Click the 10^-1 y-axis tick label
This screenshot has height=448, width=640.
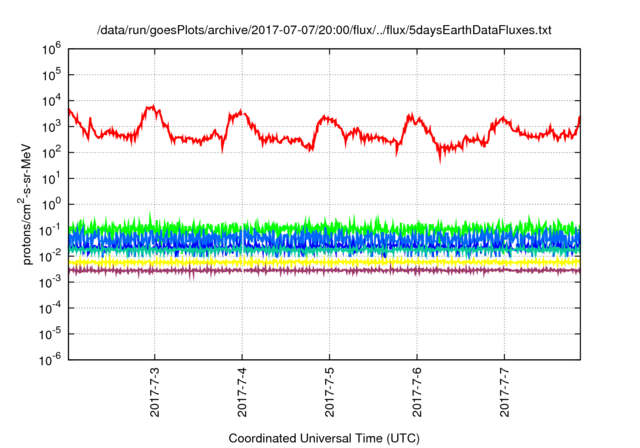click(x=51, y=230)
